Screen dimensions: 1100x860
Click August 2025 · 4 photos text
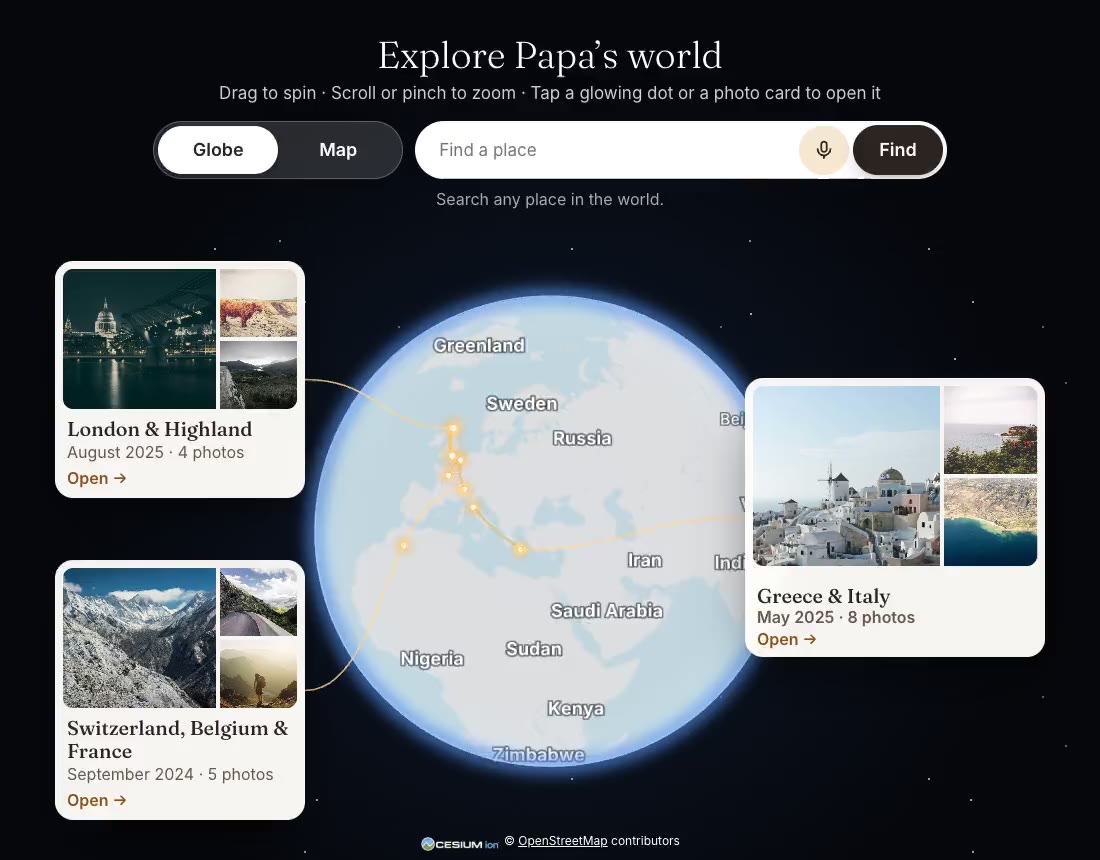pos(156,452)
